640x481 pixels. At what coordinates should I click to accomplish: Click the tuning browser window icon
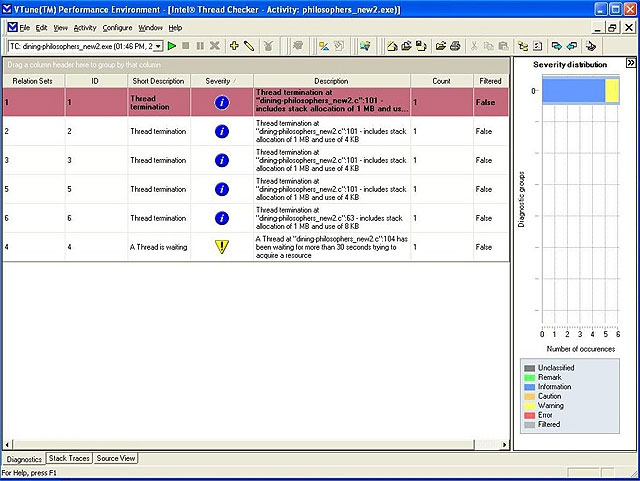[x=365, y=46]
